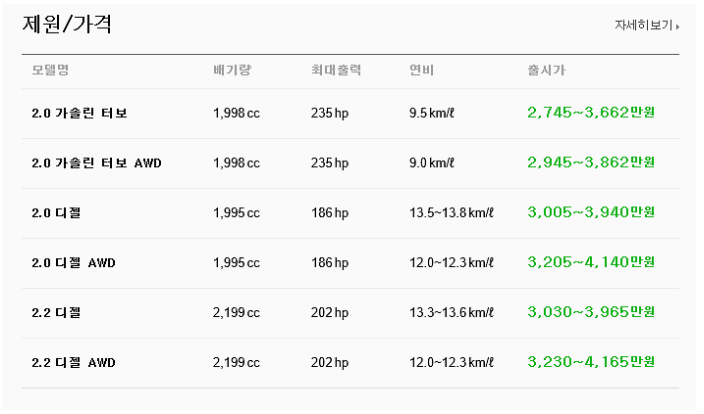The image size is (704, 414).
Task: Click the 3,230~4,165만원 price
Action: [x=591, y=362]
